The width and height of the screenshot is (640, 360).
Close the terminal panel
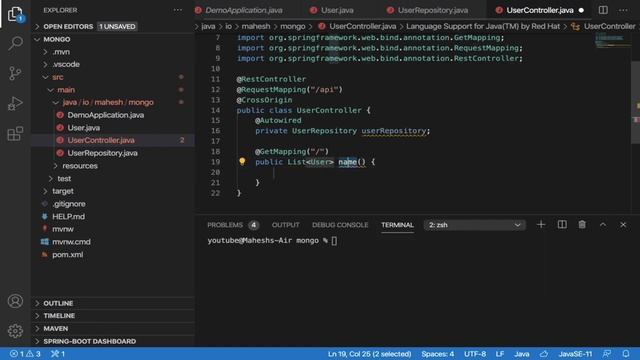click(623, 224)
